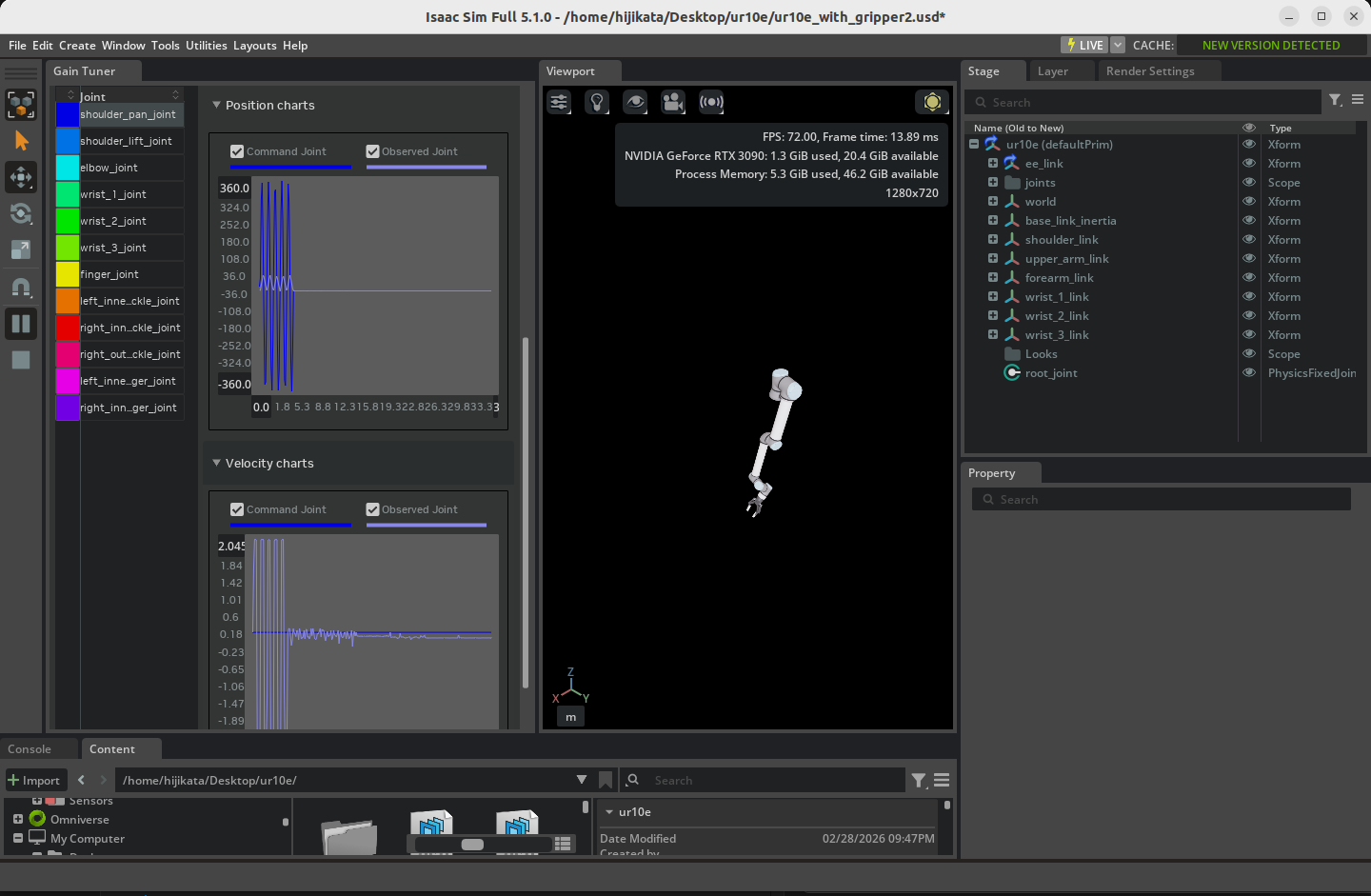Pause the simulation
The width and height of the screenshot is (1371, 896).
(21, 324)
